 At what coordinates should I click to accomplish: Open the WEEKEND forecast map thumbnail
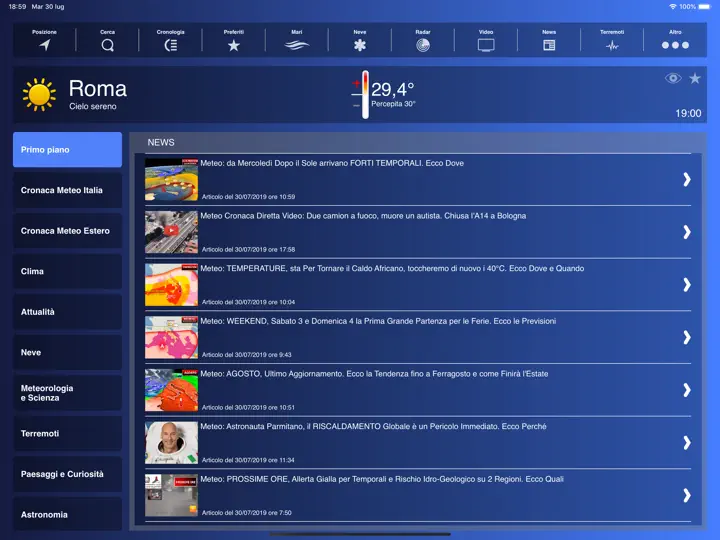(171, 338)
